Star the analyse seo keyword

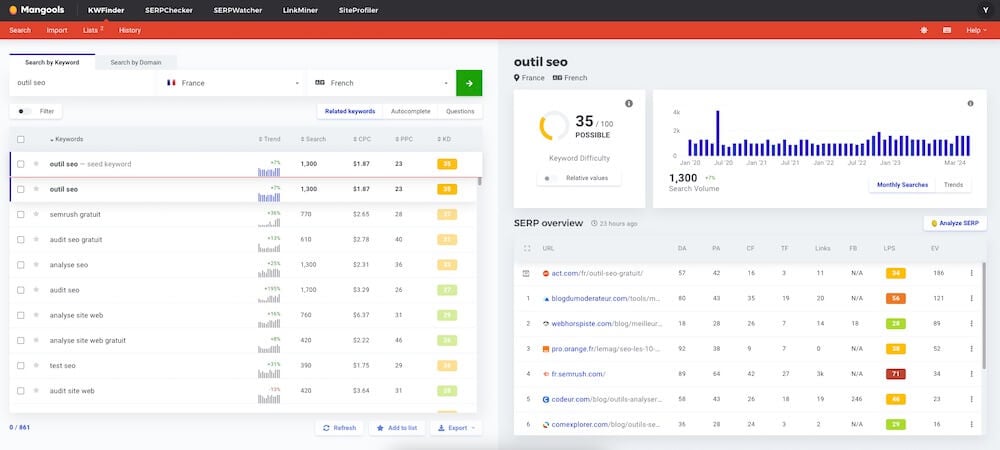click(36, 265)
